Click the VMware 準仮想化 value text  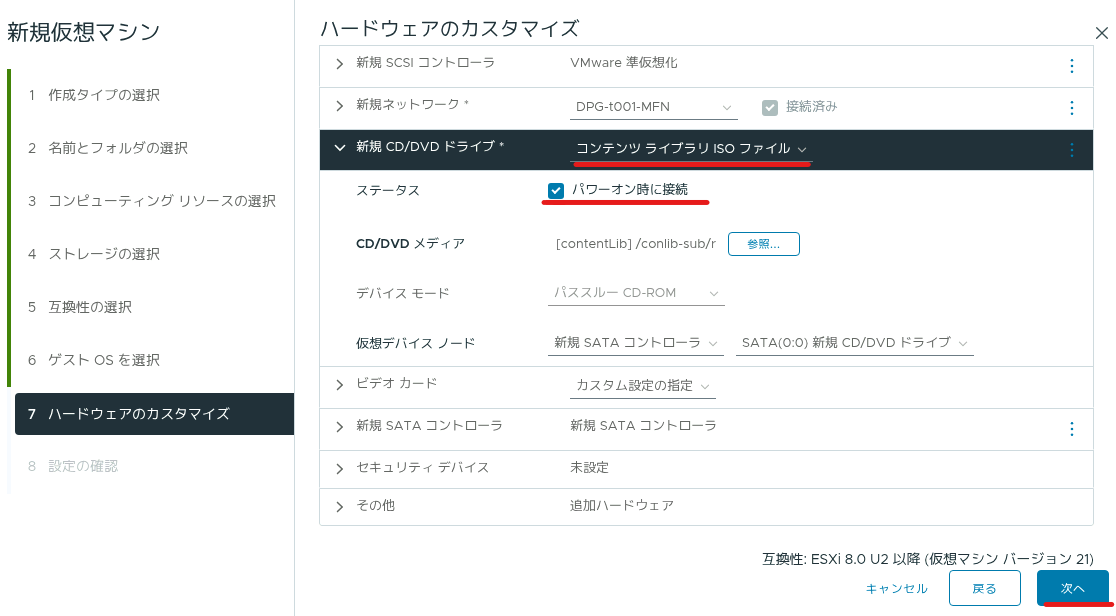(623, 63)
